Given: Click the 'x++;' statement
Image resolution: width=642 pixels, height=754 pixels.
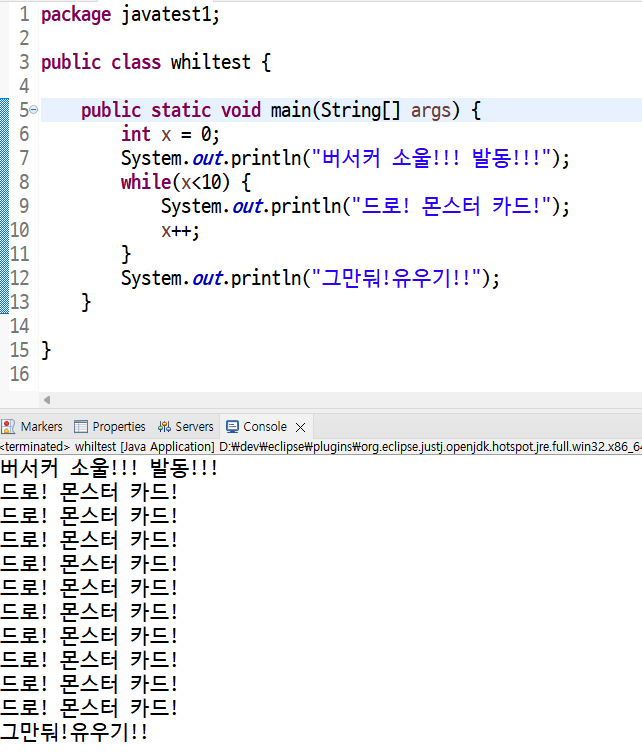Looking at the screenshot, I should (x=180, y=231).
